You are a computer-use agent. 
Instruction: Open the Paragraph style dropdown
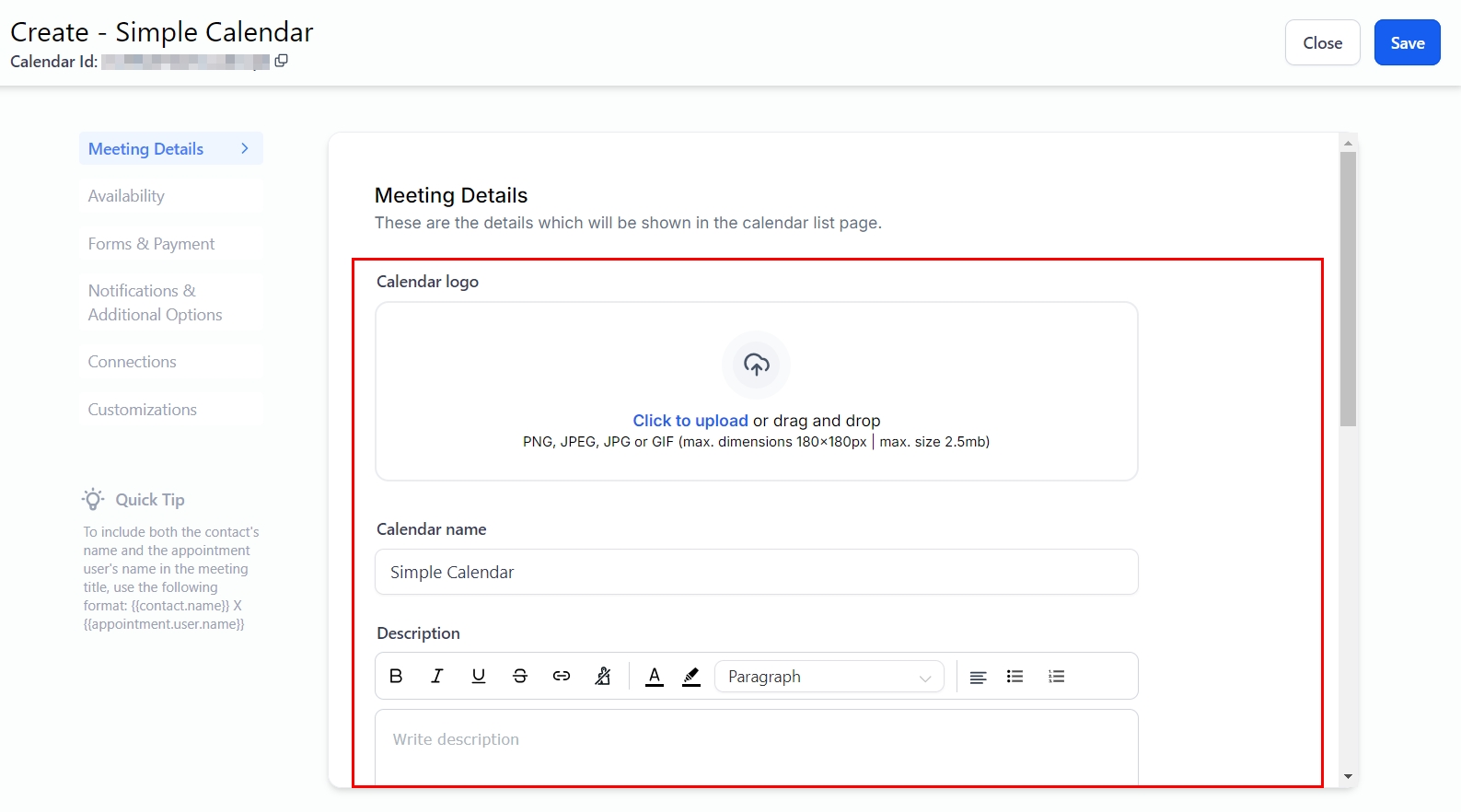coord(829,677)
